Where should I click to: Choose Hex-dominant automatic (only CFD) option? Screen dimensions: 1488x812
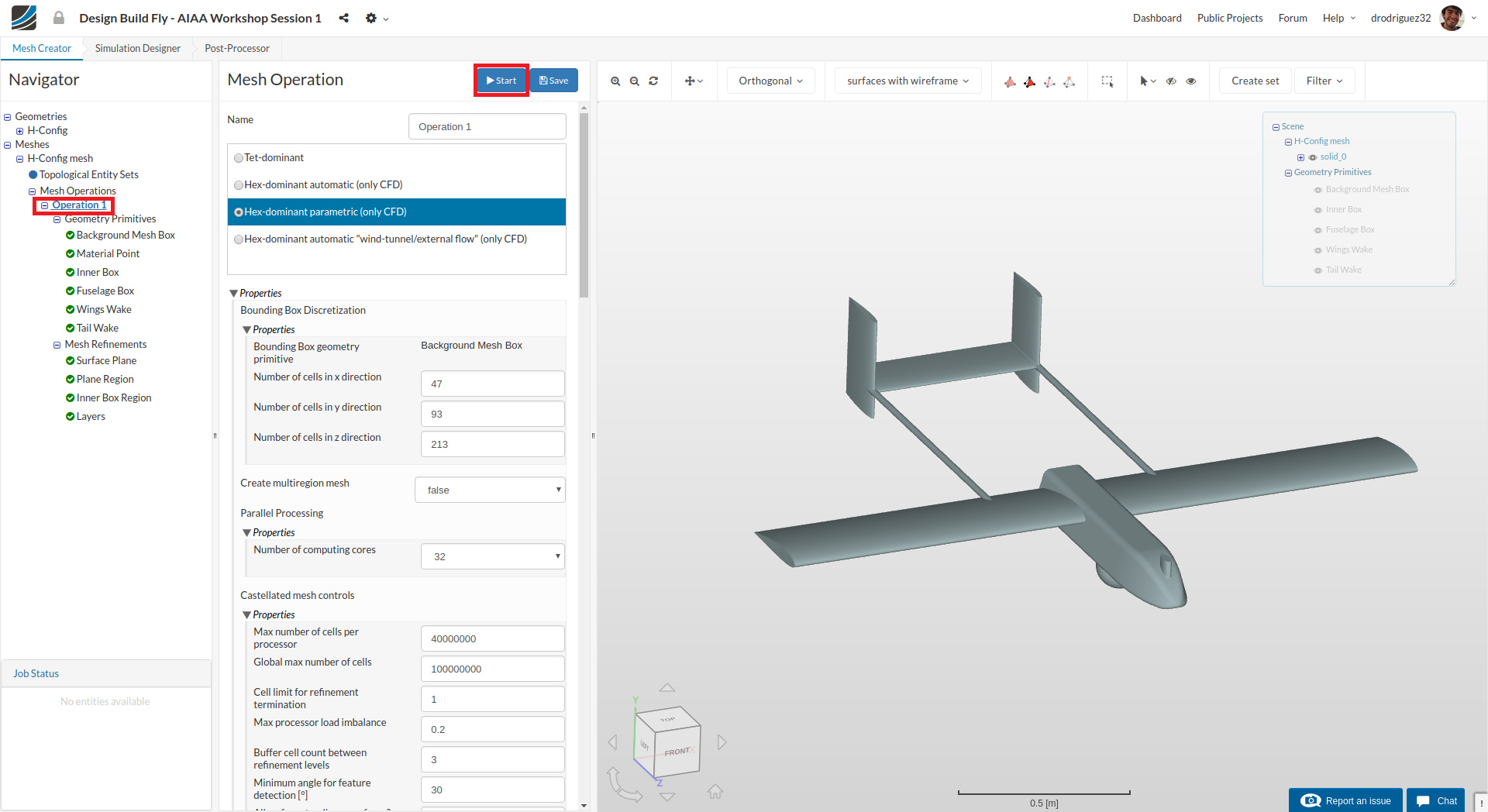pyautogui.click(x=239, y=185)
